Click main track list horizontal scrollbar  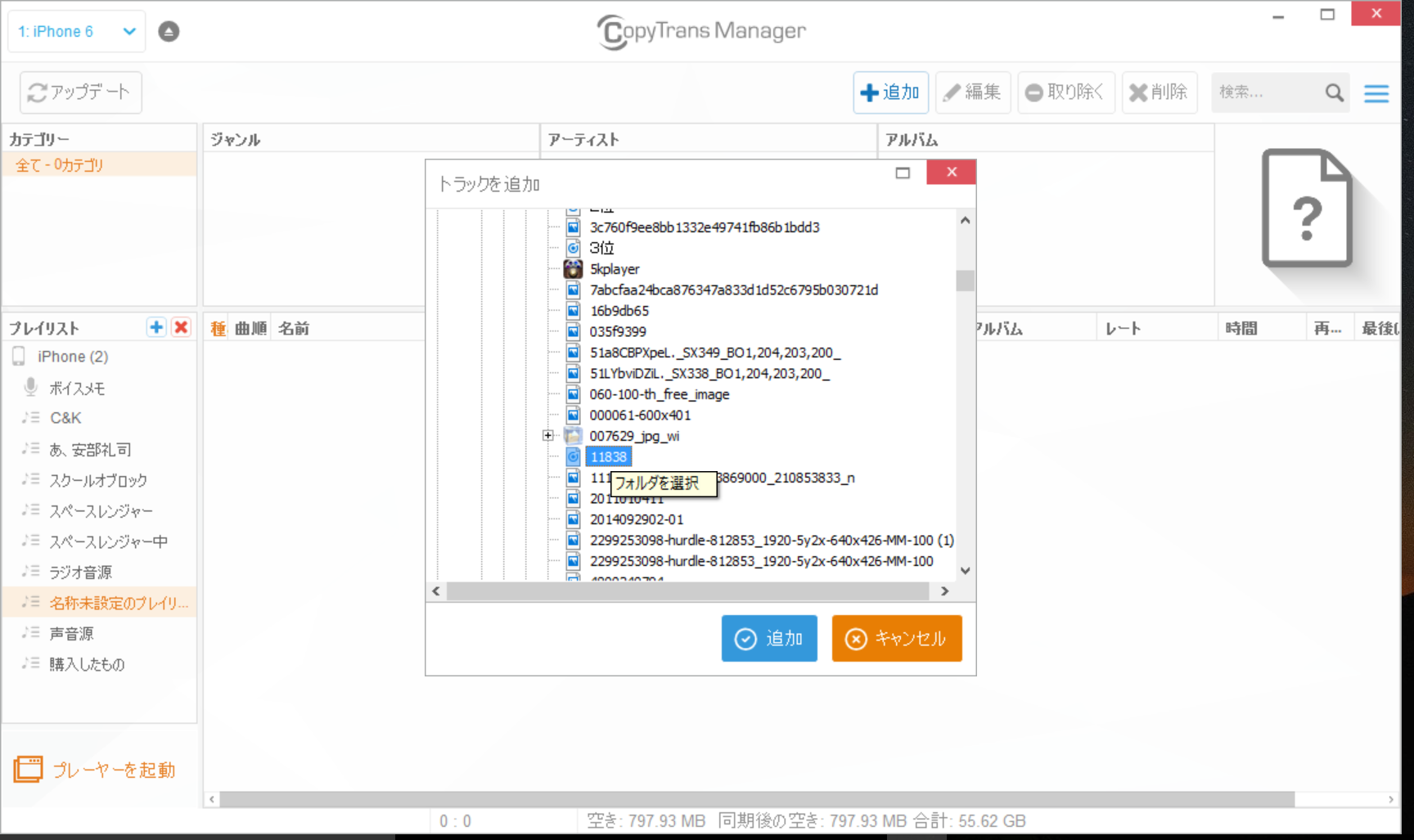pyautogui.click(x=757, y=799)
